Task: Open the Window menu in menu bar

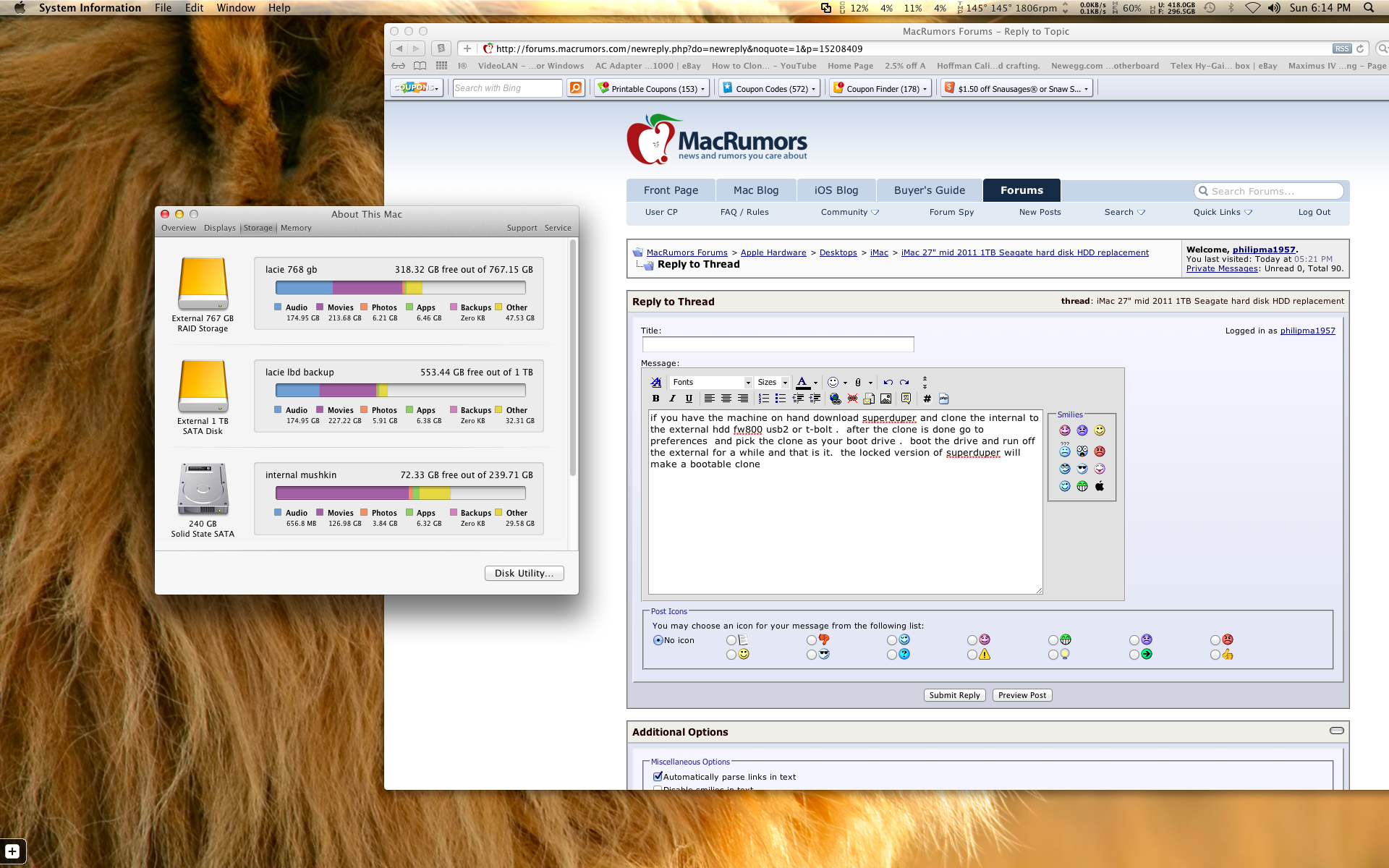Action: [236, 8]
